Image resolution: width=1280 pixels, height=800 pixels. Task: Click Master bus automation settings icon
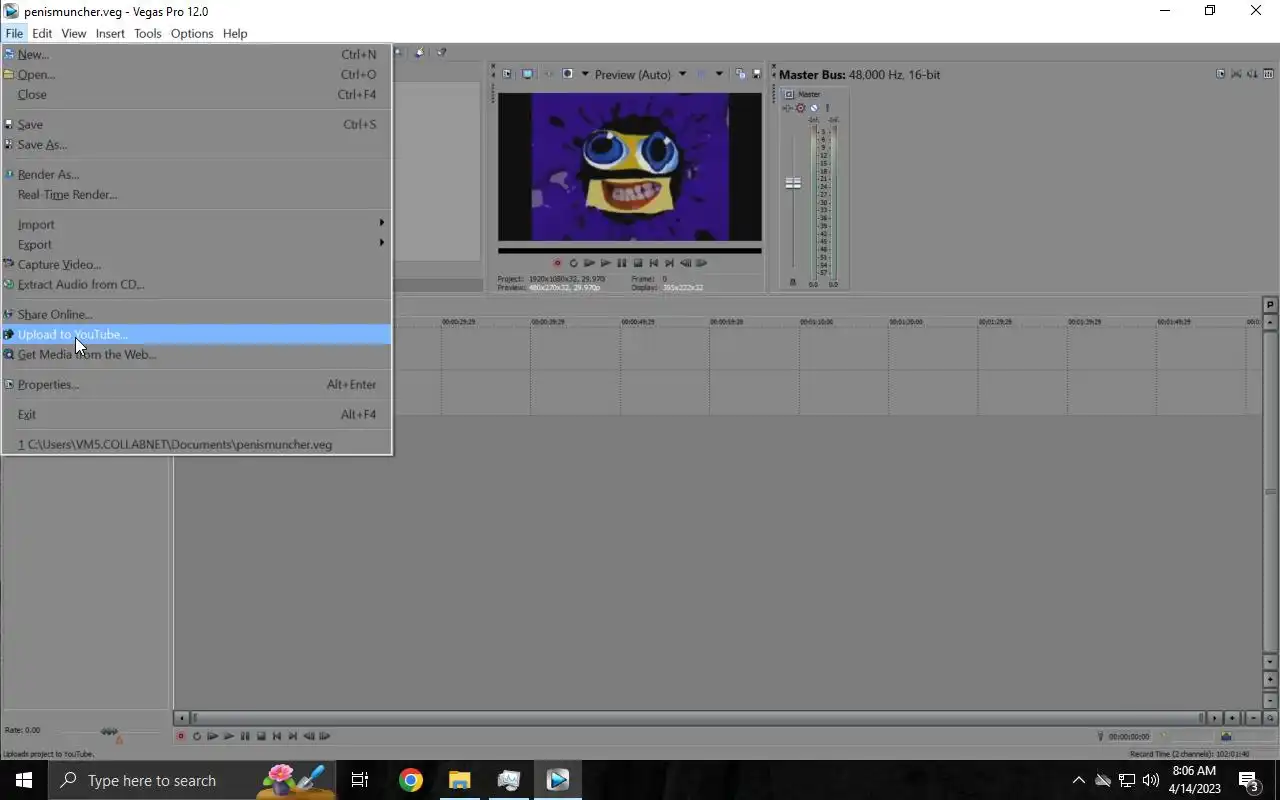(x=788, y=108)
